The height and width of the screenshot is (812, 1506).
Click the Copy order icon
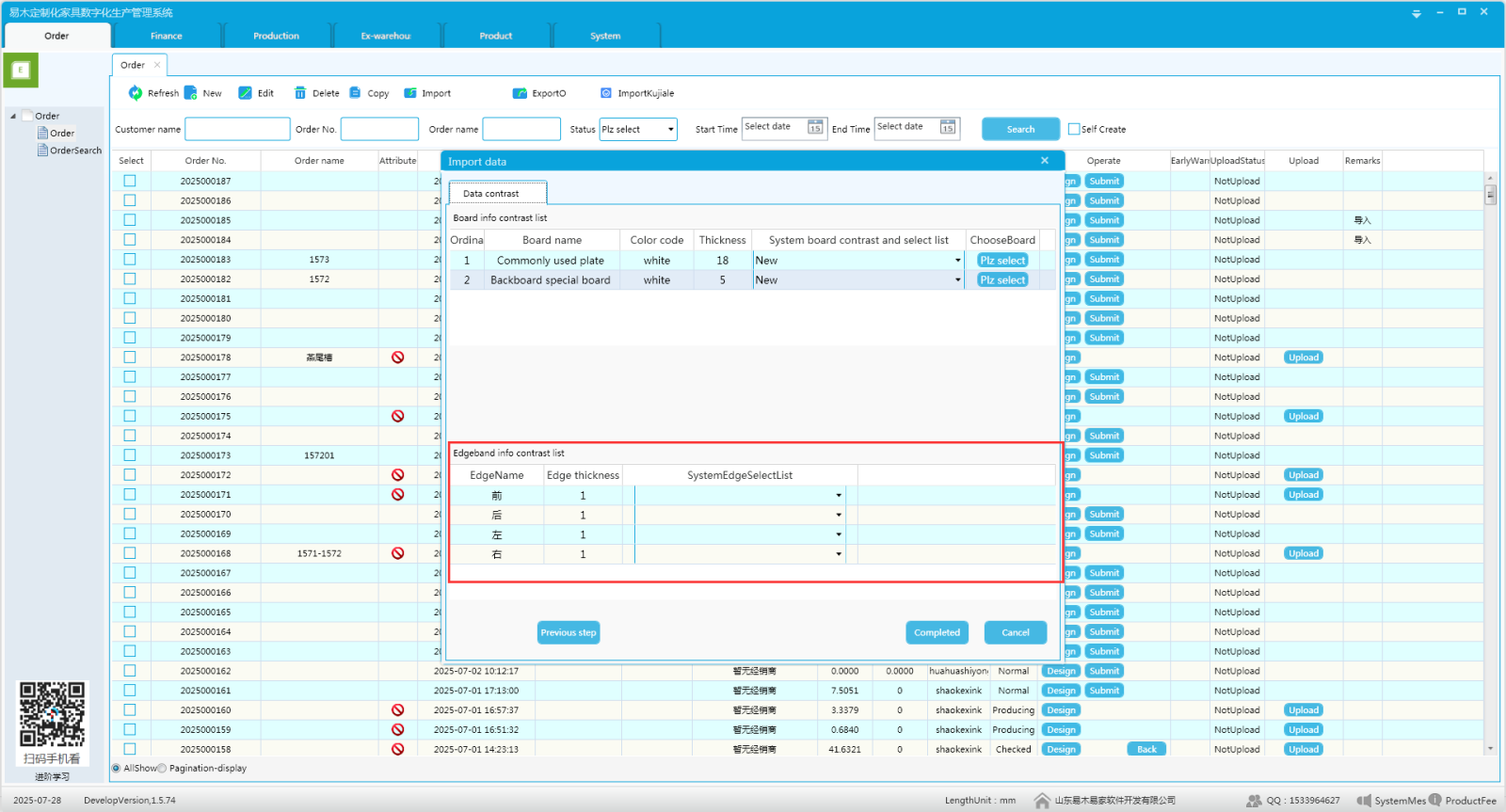coord(355,93)
